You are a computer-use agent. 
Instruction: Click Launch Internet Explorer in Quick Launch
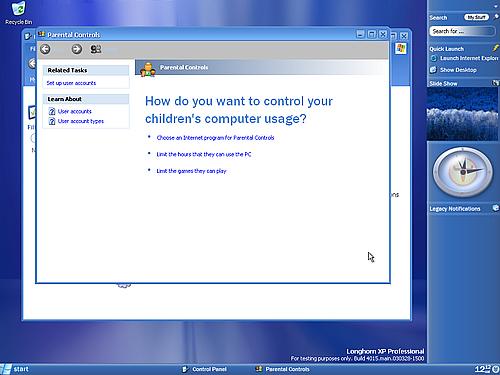pyautogui.click(x=469, y=58)
